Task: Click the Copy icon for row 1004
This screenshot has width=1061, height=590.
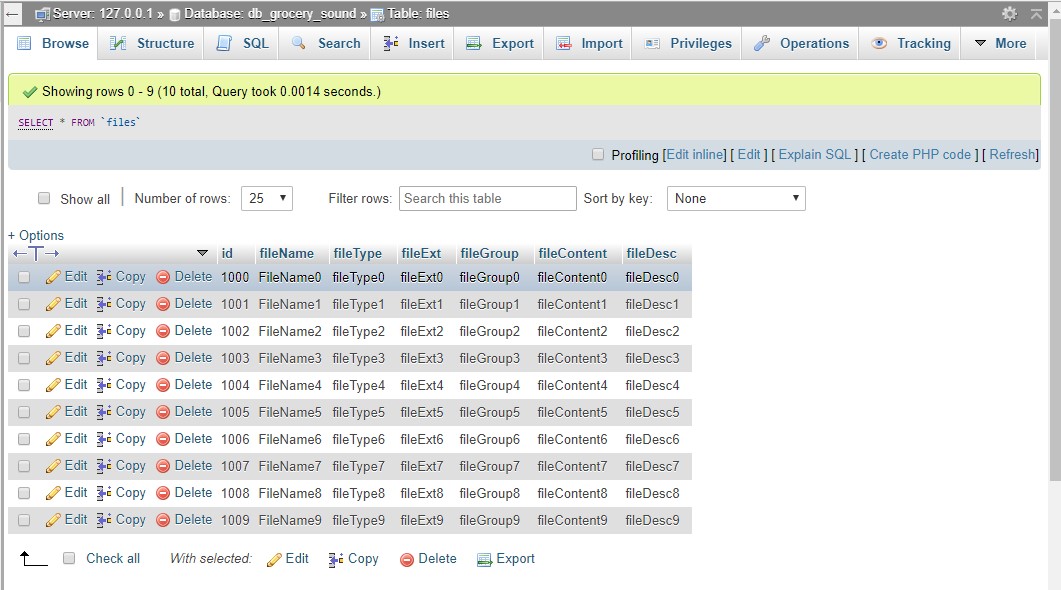Action: (104, 385)
